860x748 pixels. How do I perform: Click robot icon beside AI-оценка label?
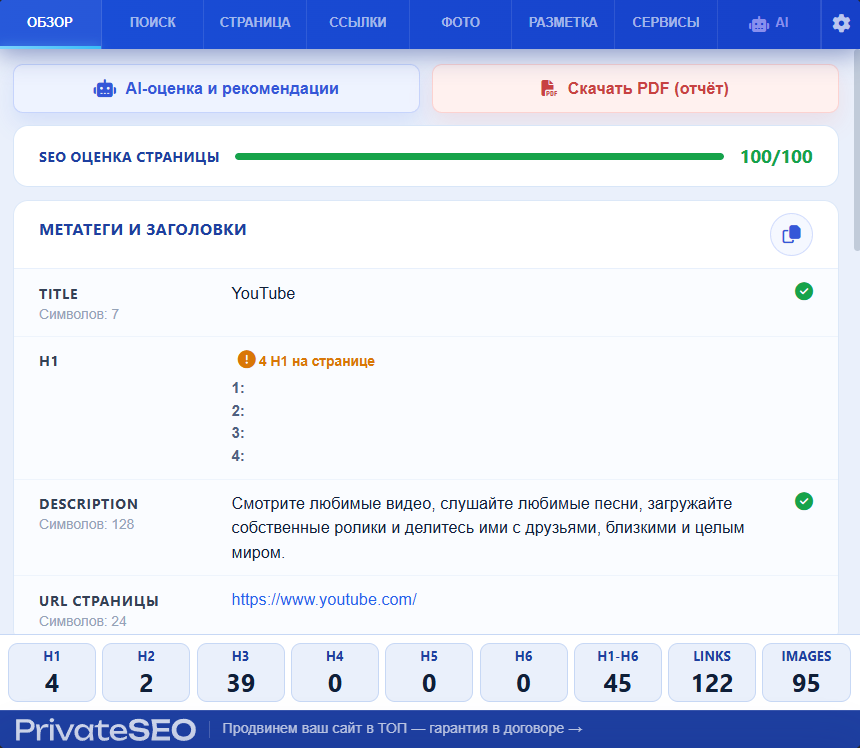point(104,88)
